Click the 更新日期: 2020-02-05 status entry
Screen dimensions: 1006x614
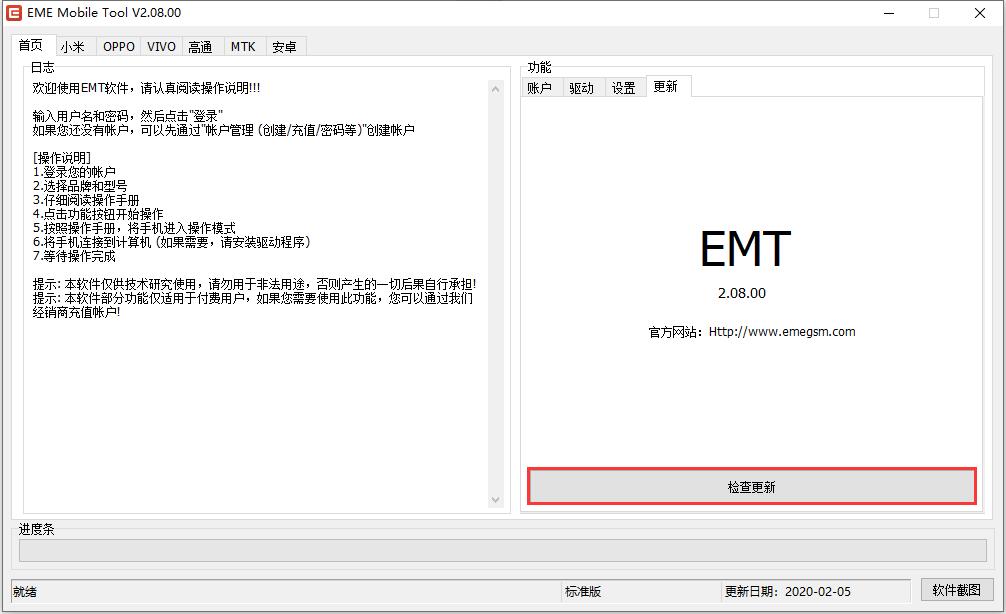(x=788, y=592)
